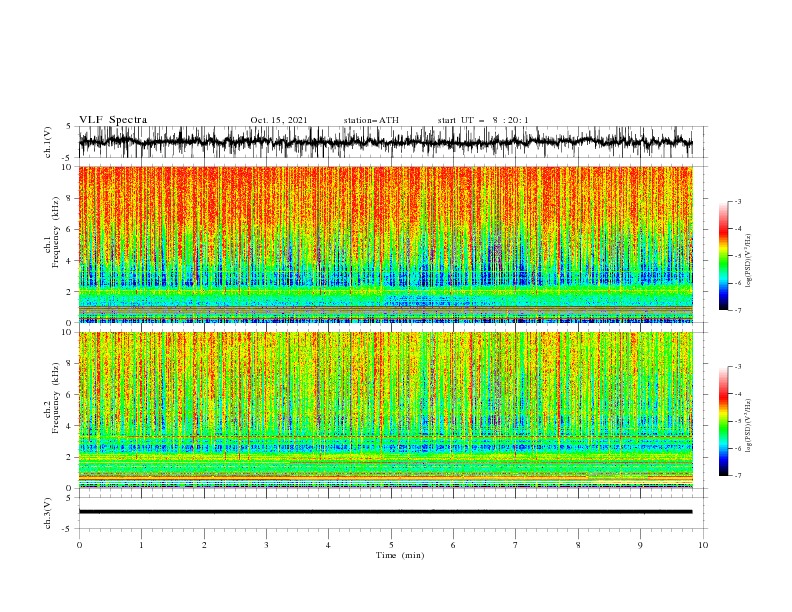Screen dimensions: 792x612
Task: Click ch.1 frequency tick label "4"
Action: [70, 261]
